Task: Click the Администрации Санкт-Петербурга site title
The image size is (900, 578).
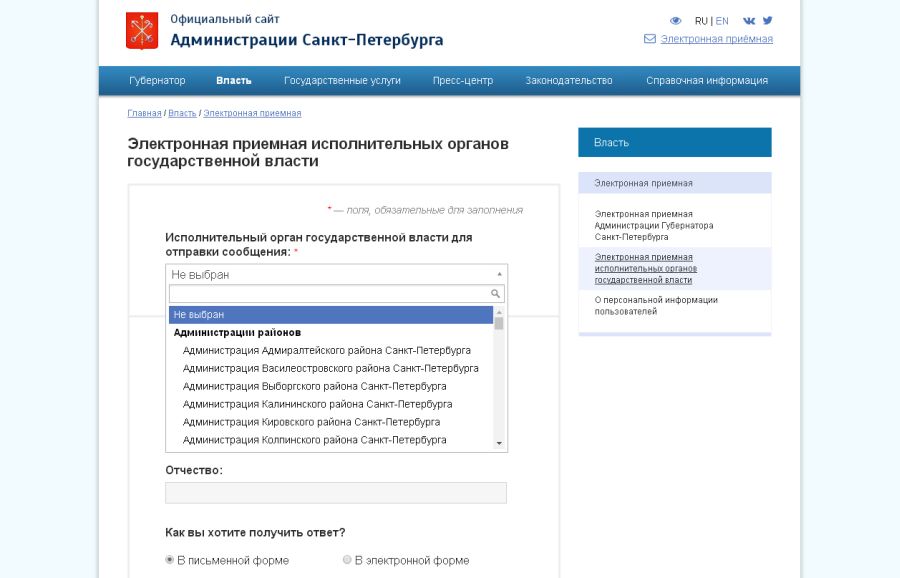Action: coord(307,40)
